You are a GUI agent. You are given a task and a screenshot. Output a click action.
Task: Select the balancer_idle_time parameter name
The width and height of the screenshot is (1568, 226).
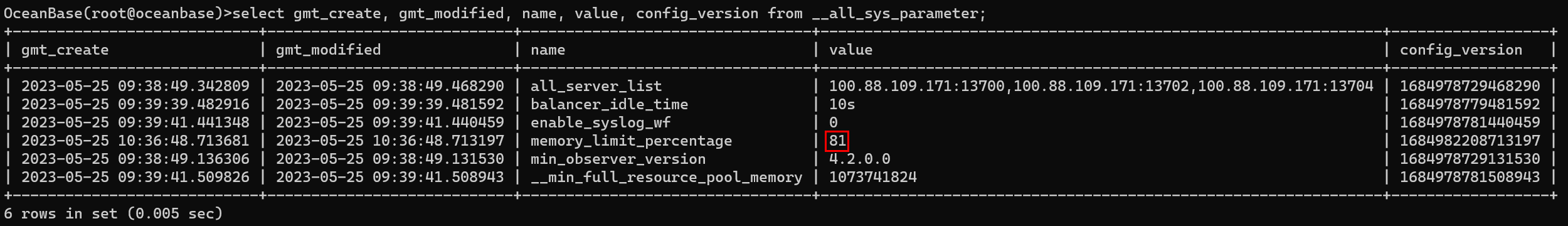pyautogui.click(x=609, y=104)
